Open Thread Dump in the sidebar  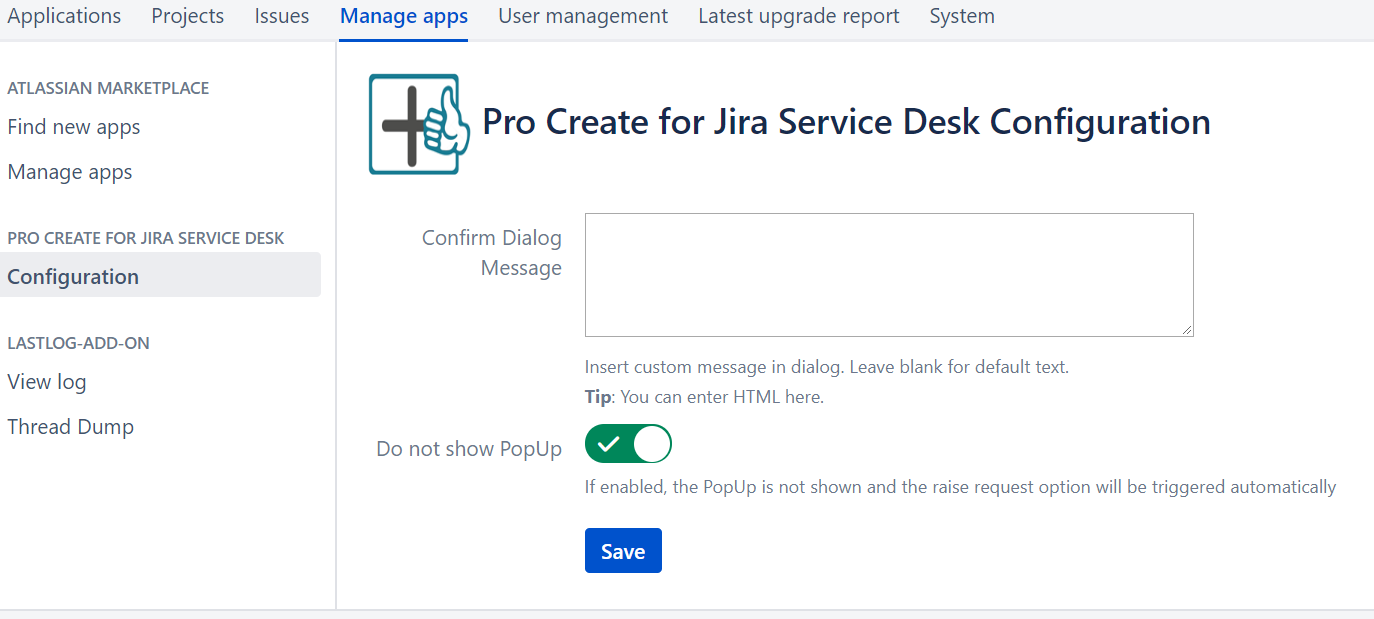[71, 427]
